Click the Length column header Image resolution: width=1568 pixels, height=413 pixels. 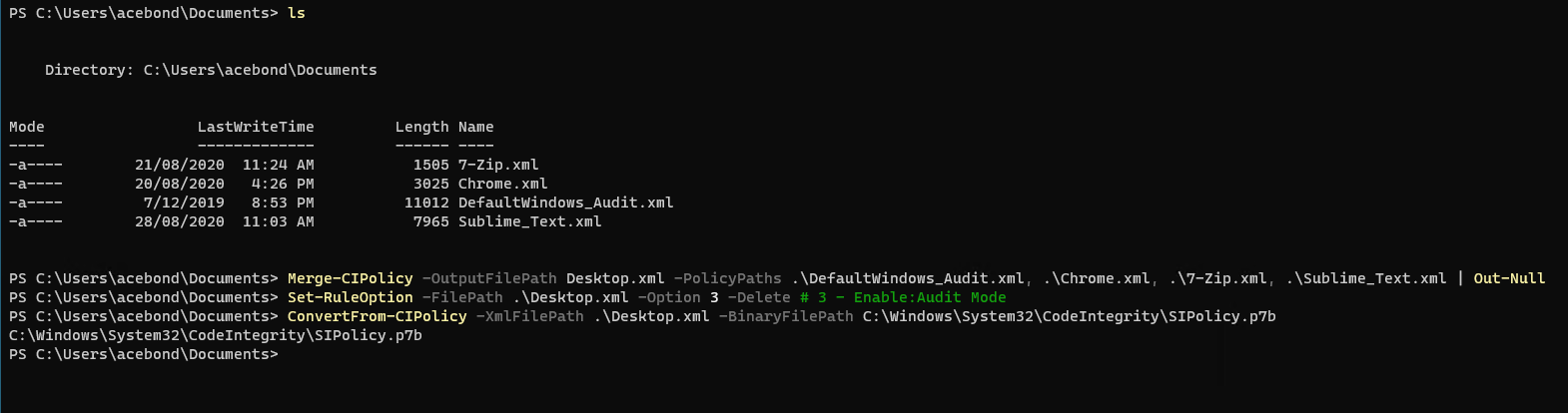421,127
